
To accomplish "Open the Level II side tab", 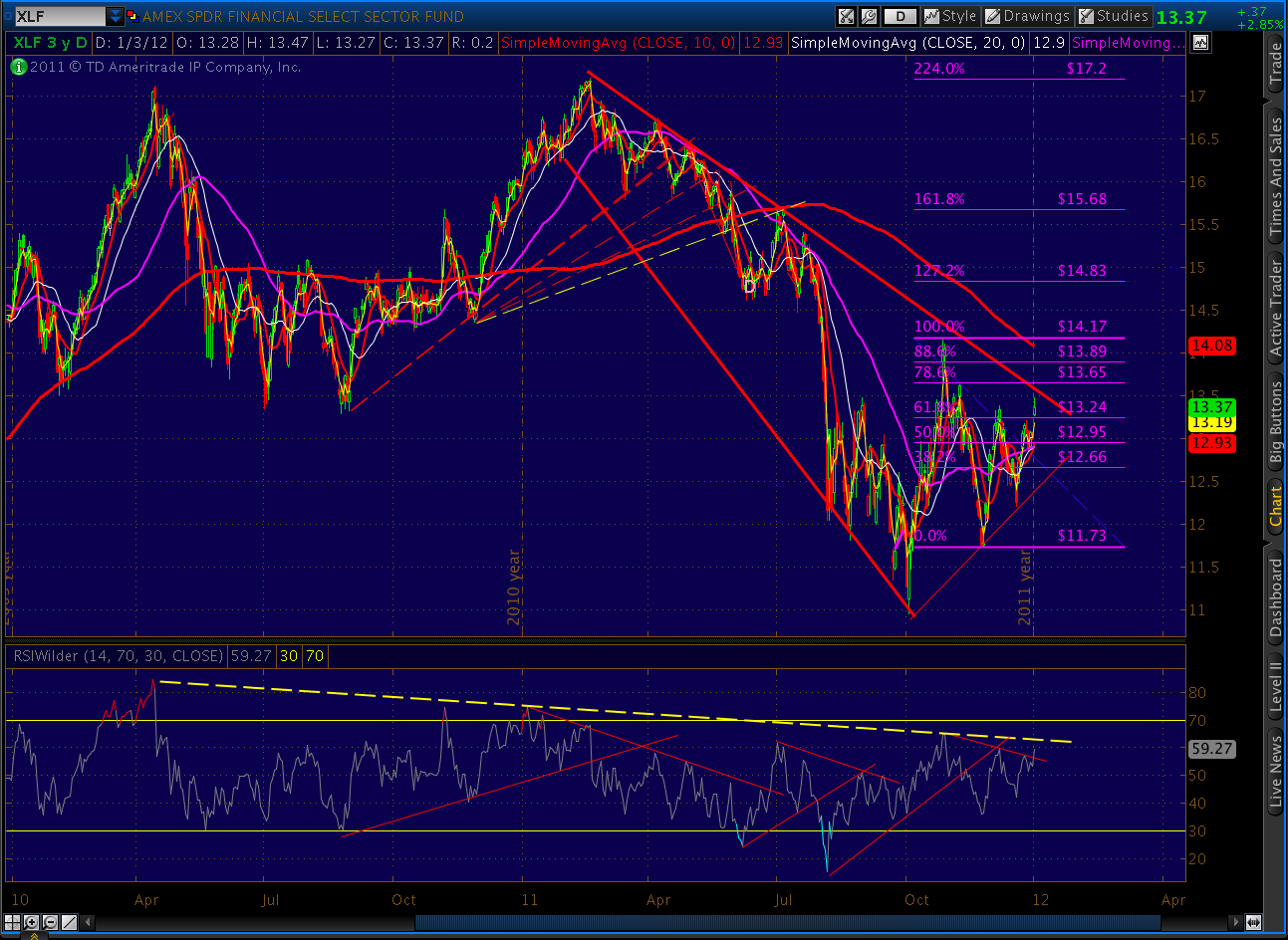I will coord(1275,687).
